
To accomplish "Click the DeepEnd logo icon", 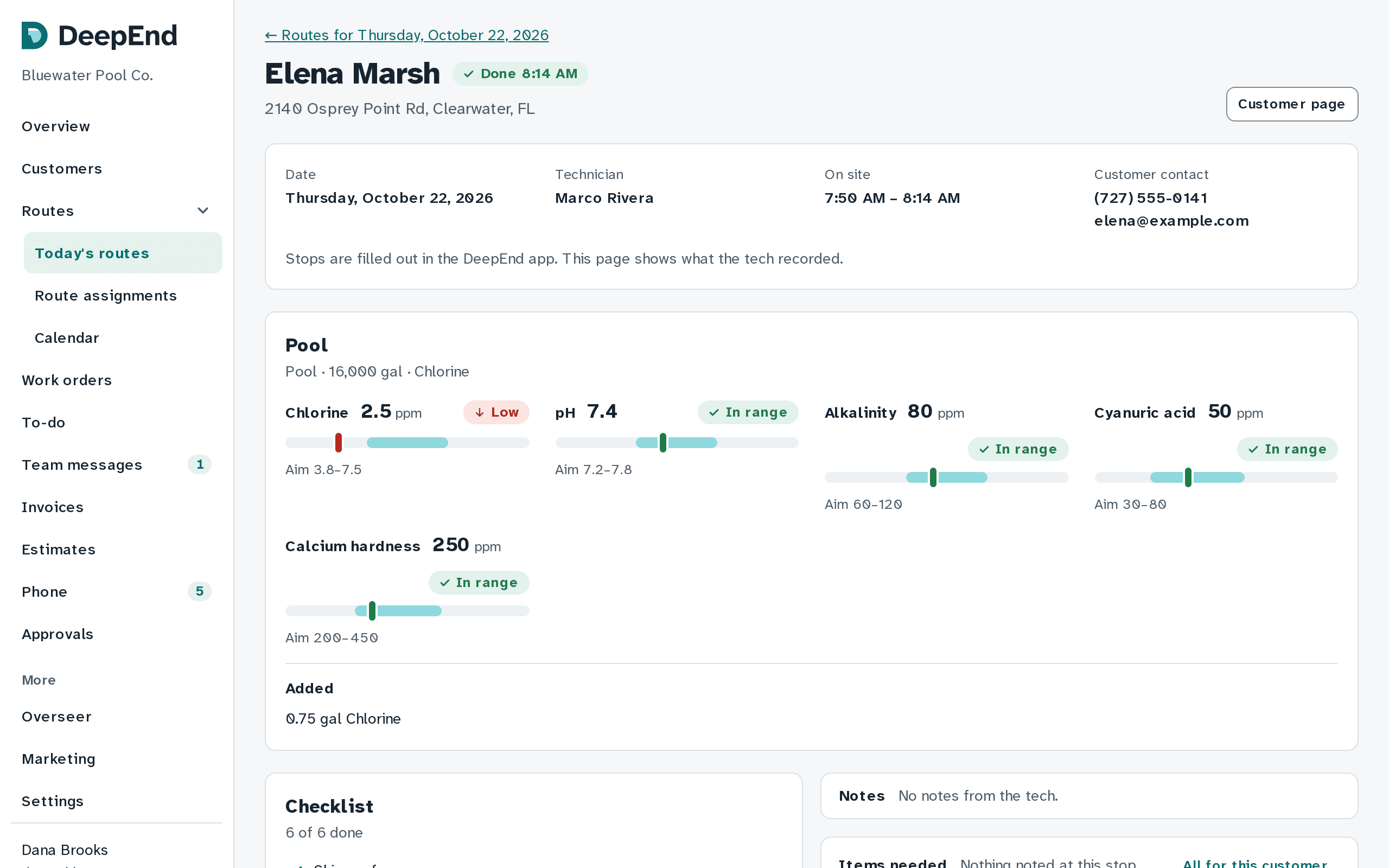I will point(34,36).
